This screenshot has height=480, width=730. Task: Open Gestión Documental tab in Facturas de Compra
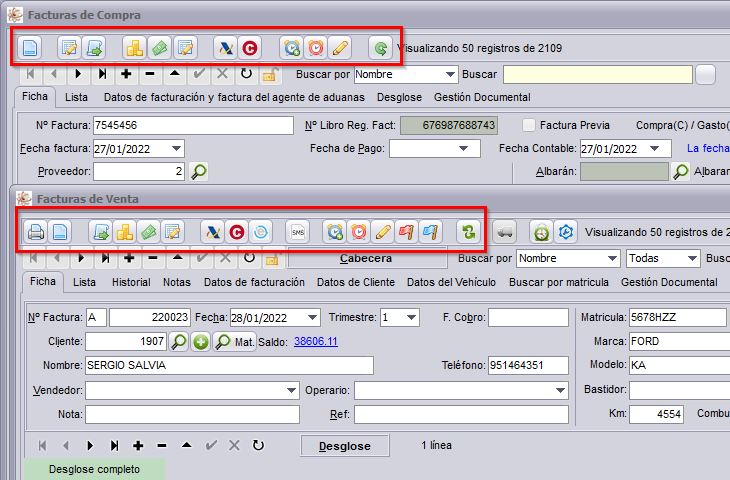482,97
